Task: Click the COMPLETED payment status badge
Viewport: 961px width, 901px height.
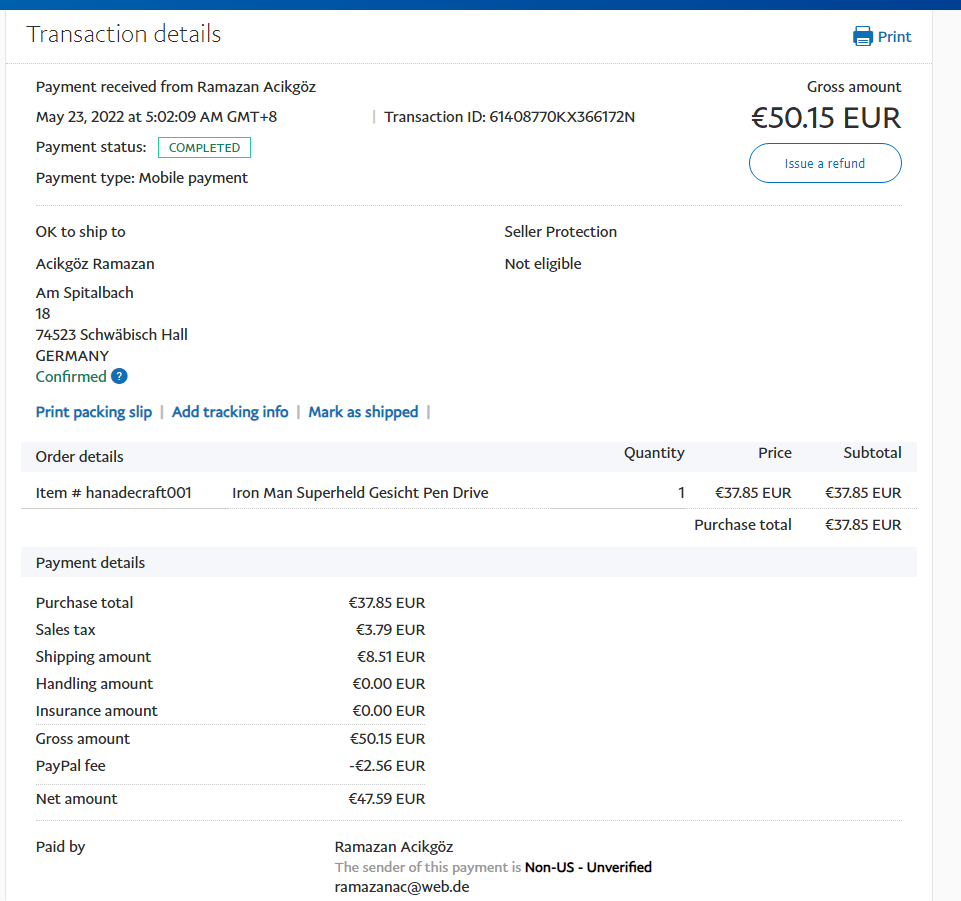Action: [204, 148]
